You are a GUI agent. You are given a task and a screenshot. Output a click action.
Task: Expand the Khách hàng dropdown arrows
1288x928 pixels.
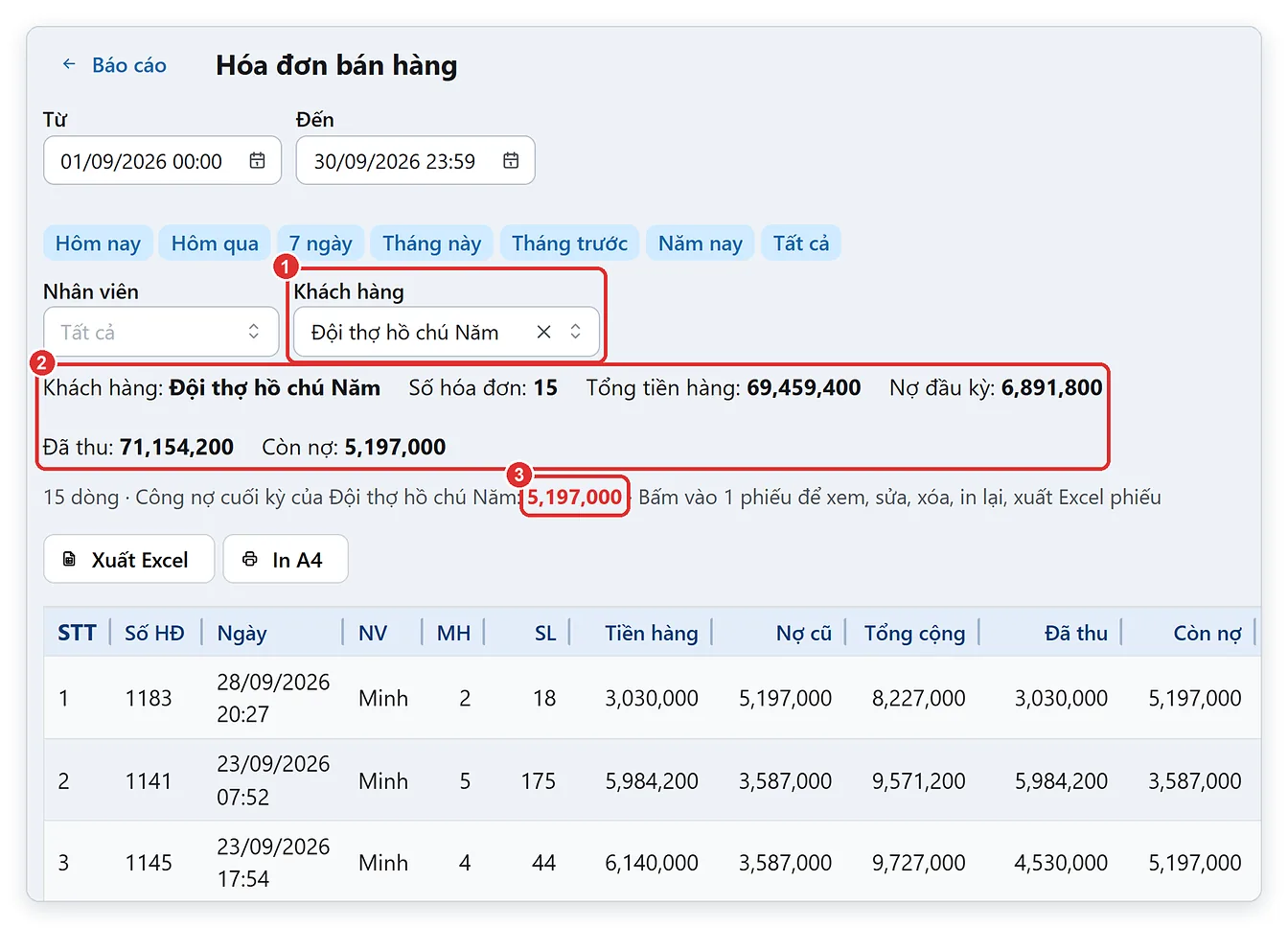pos(575,332)
